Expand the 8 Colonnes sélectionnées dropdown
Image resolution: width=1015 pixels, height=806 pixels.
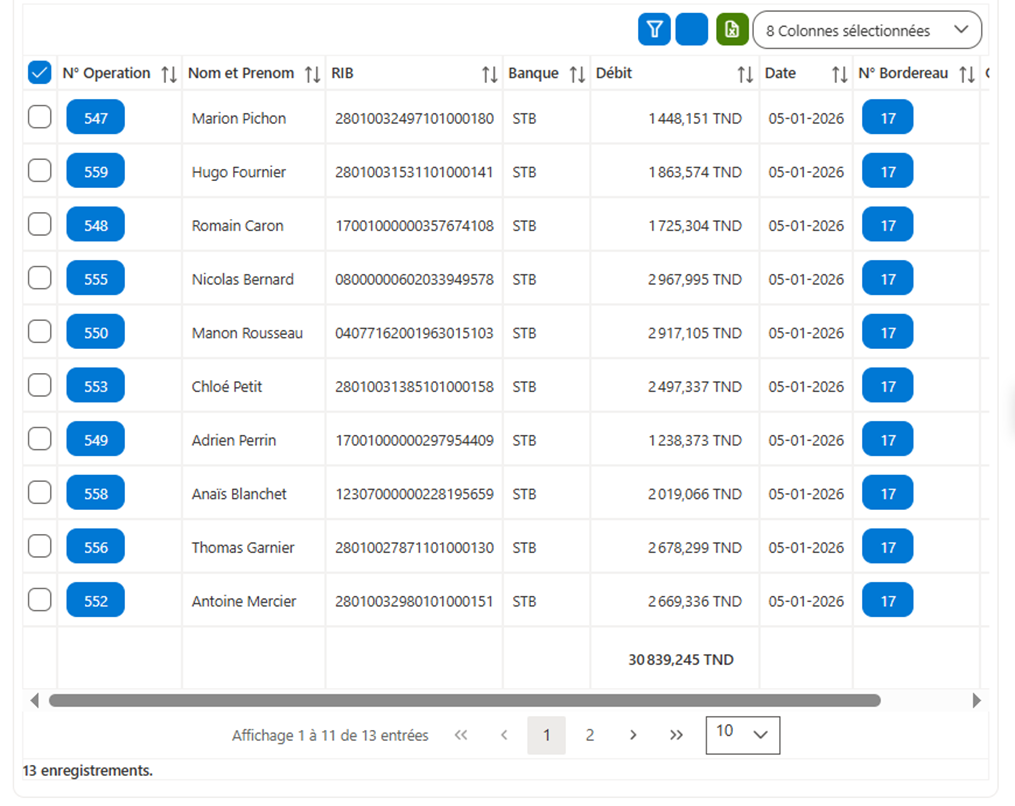click(x=867, y=30)
